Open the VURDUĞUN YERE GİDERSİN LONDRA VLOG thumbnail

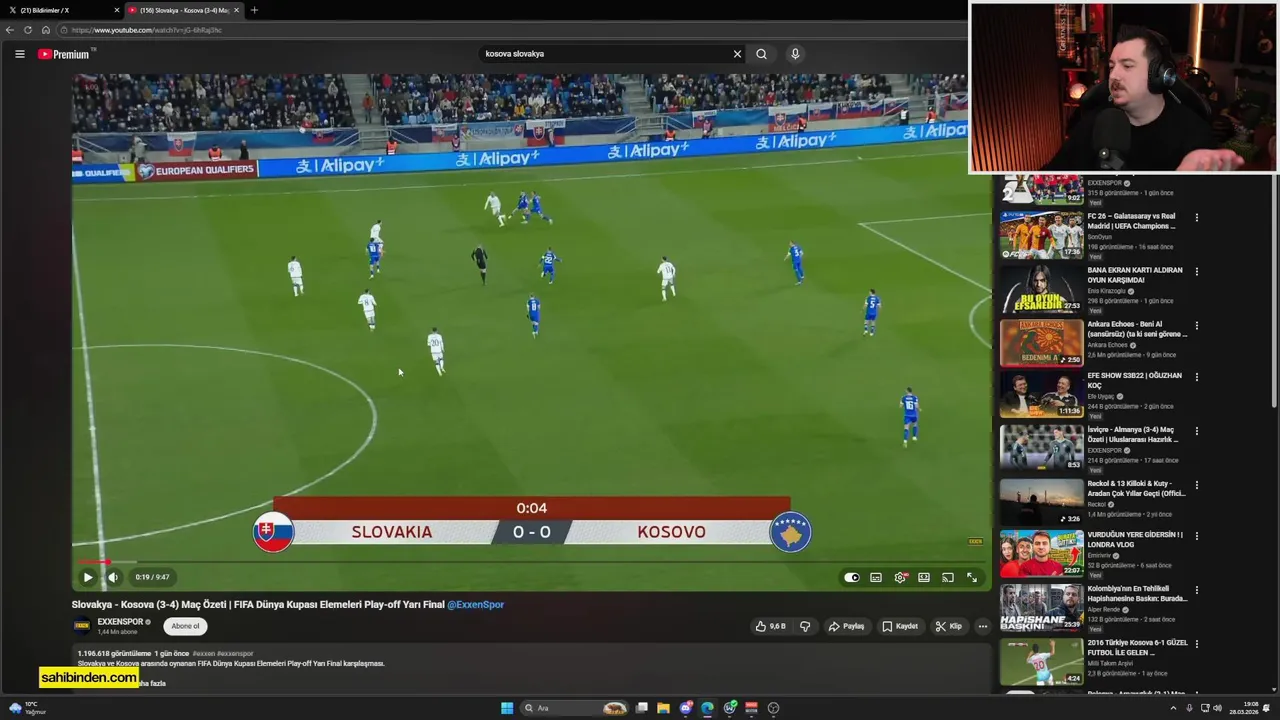point(1041,553)
